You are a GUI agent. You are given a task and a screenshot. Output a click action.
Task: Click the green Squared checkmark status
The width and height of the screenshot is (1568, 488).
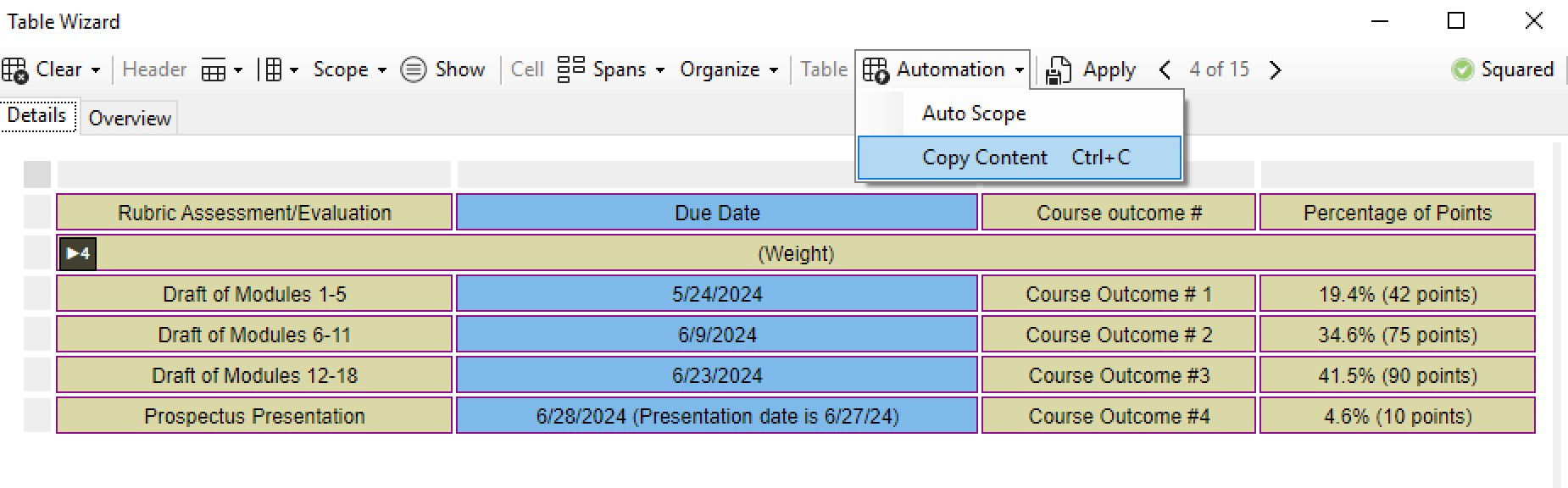[1462, 69]
